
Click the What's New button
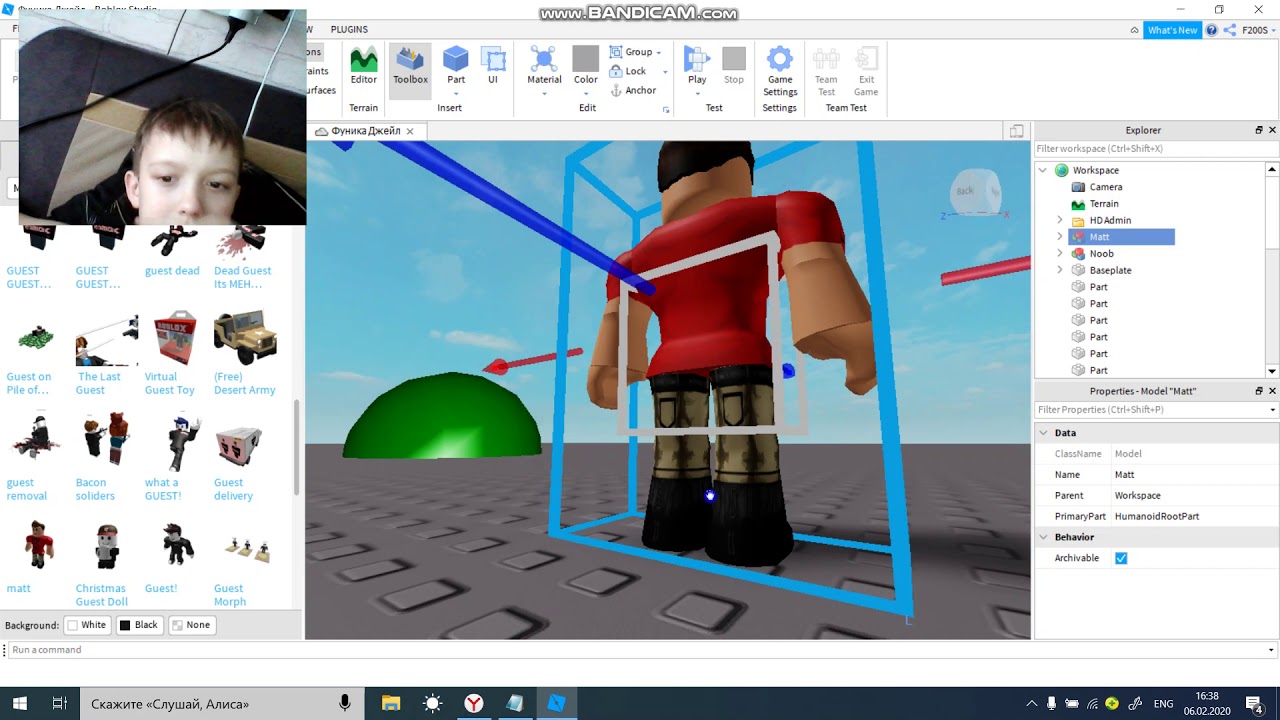1172,30
